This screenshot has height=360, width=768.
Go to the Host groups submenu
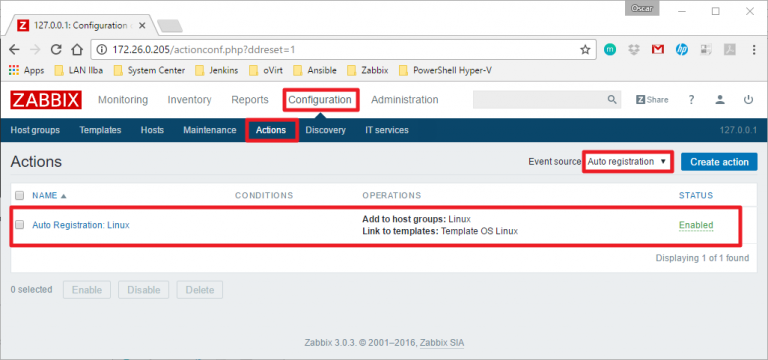pyautogui.click(x=35, y=130)
